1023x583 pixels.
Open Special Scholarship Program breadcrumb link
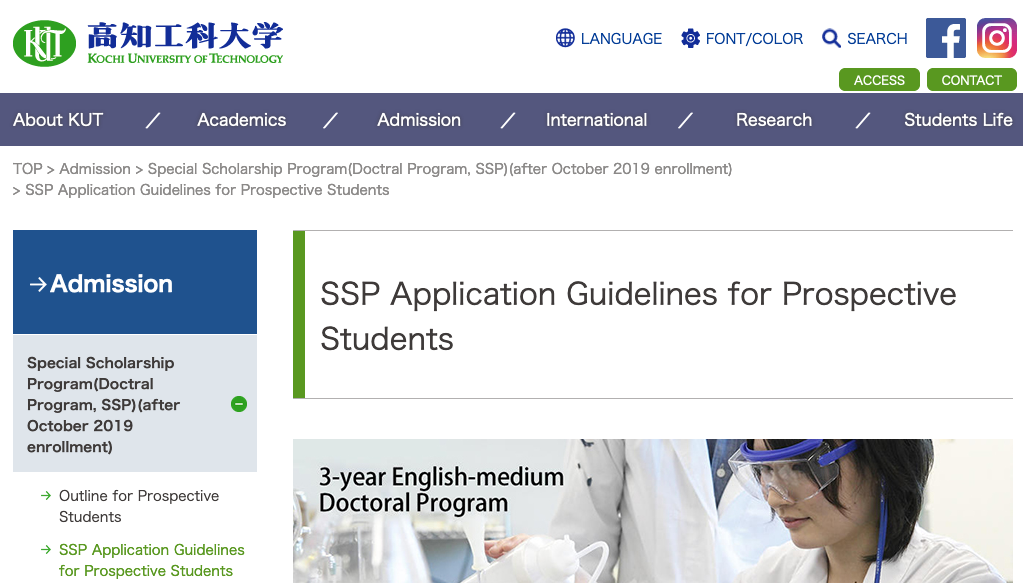point(440,169)
